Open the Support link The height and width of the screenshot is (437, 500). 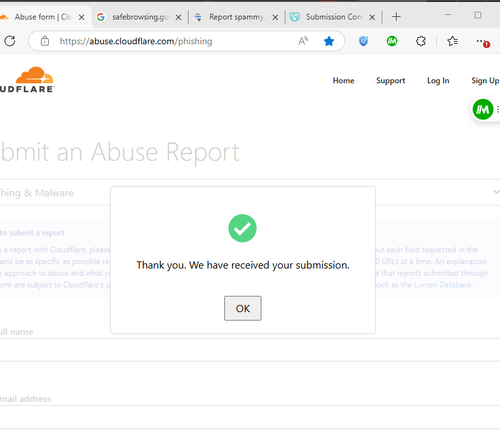390,81
